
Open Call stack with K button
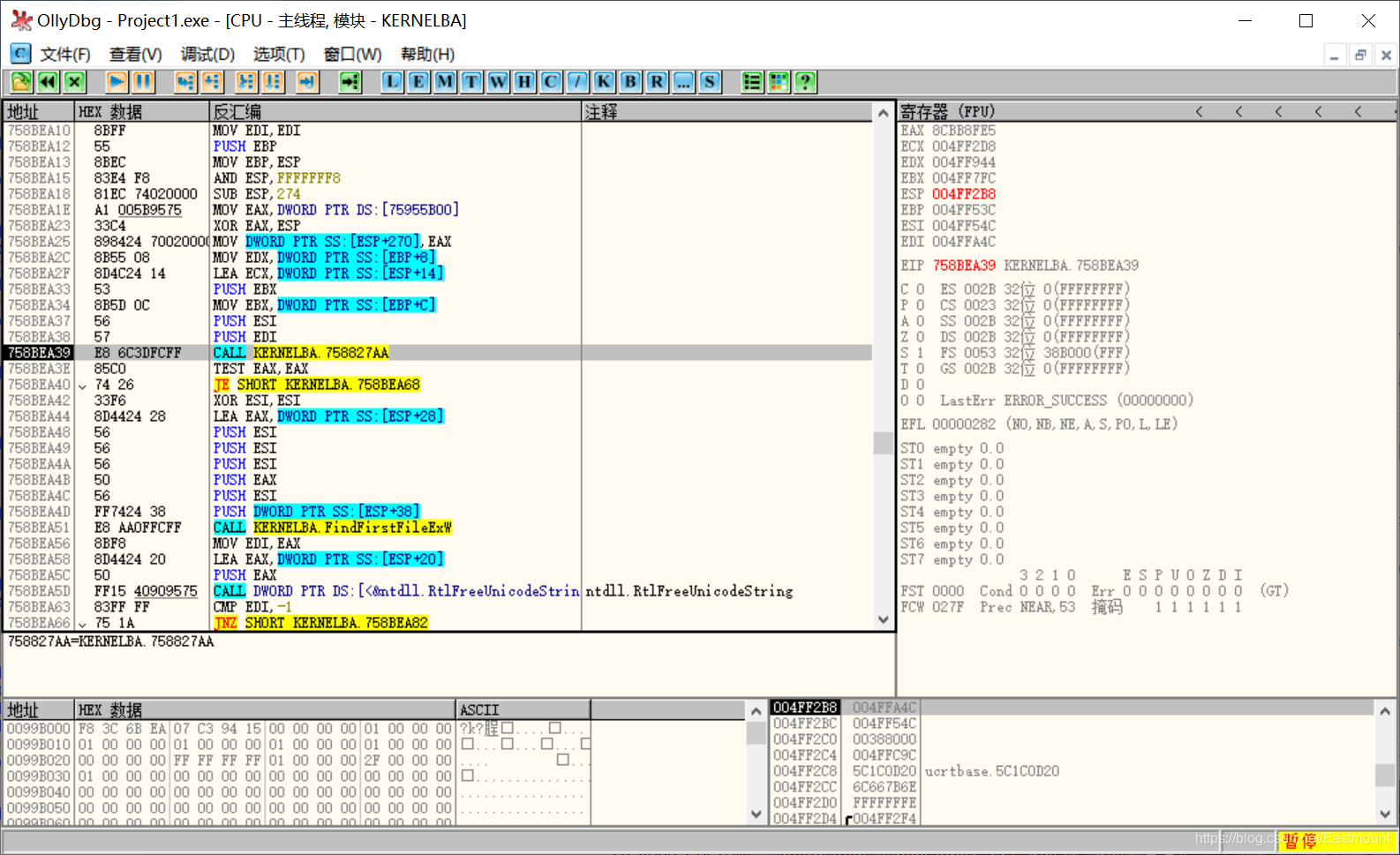click(x=604, y=82)
